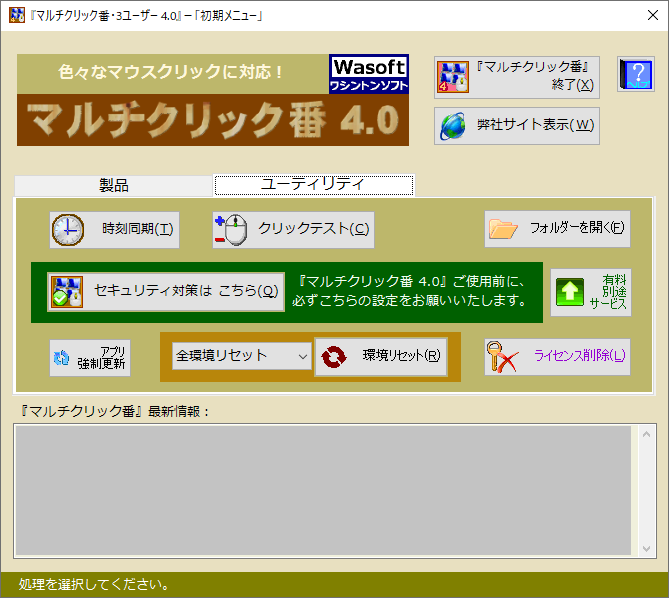Click the globe icon for 弊社サイト表示
The image size is (669, 598).
pyautogui.click(x=453, y=126)
